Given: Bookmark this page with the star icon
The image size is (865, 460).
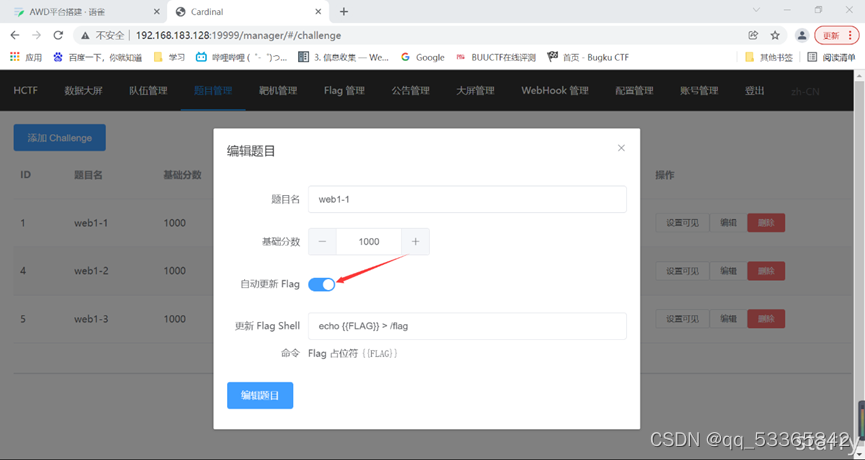Looking at the screenshot, I should tap(775, 35).
